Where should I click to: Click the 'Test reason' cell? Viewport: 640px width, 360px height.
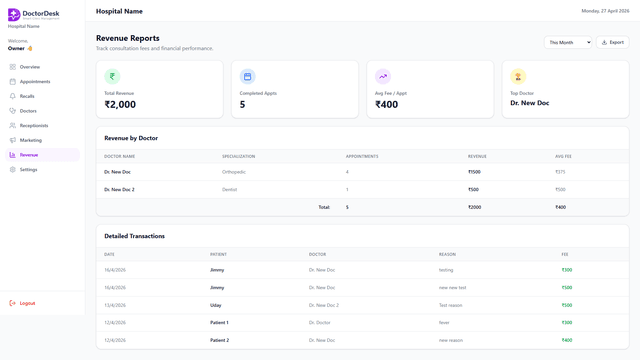tap(451, 305)
